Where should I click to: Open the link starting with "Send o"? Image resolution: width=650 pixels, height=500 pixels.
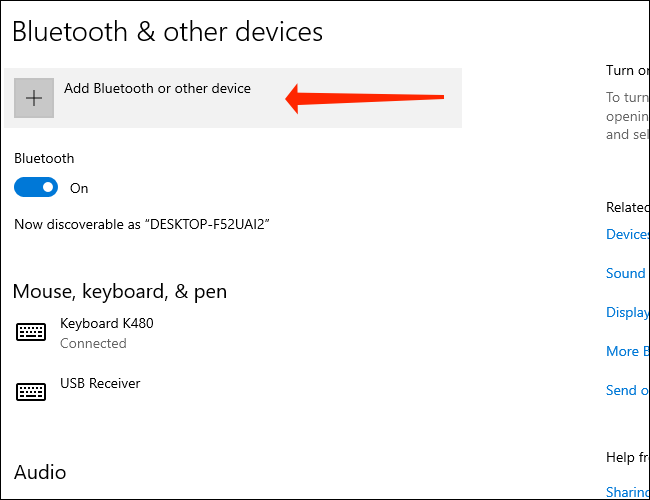pos(628,390)
